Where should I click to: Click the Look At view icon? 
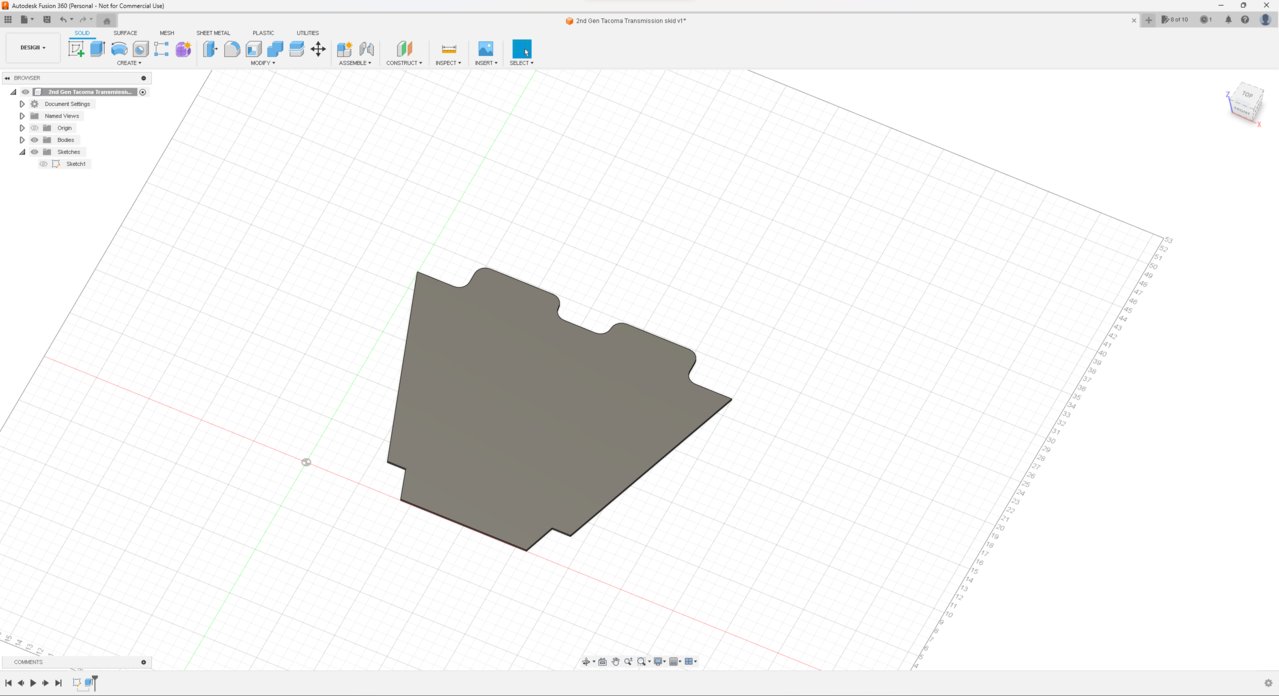(602, 661)
